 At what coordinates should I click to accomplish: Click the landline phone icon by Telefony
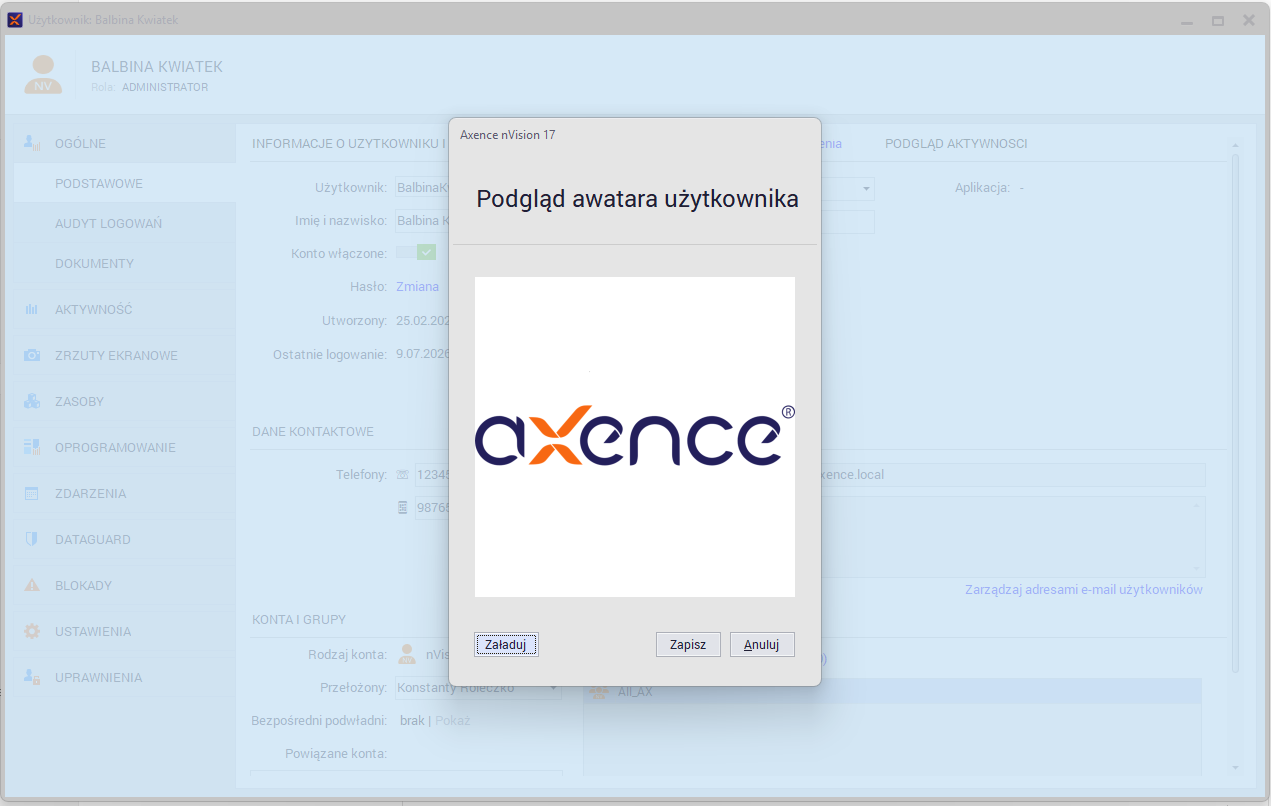402,475
